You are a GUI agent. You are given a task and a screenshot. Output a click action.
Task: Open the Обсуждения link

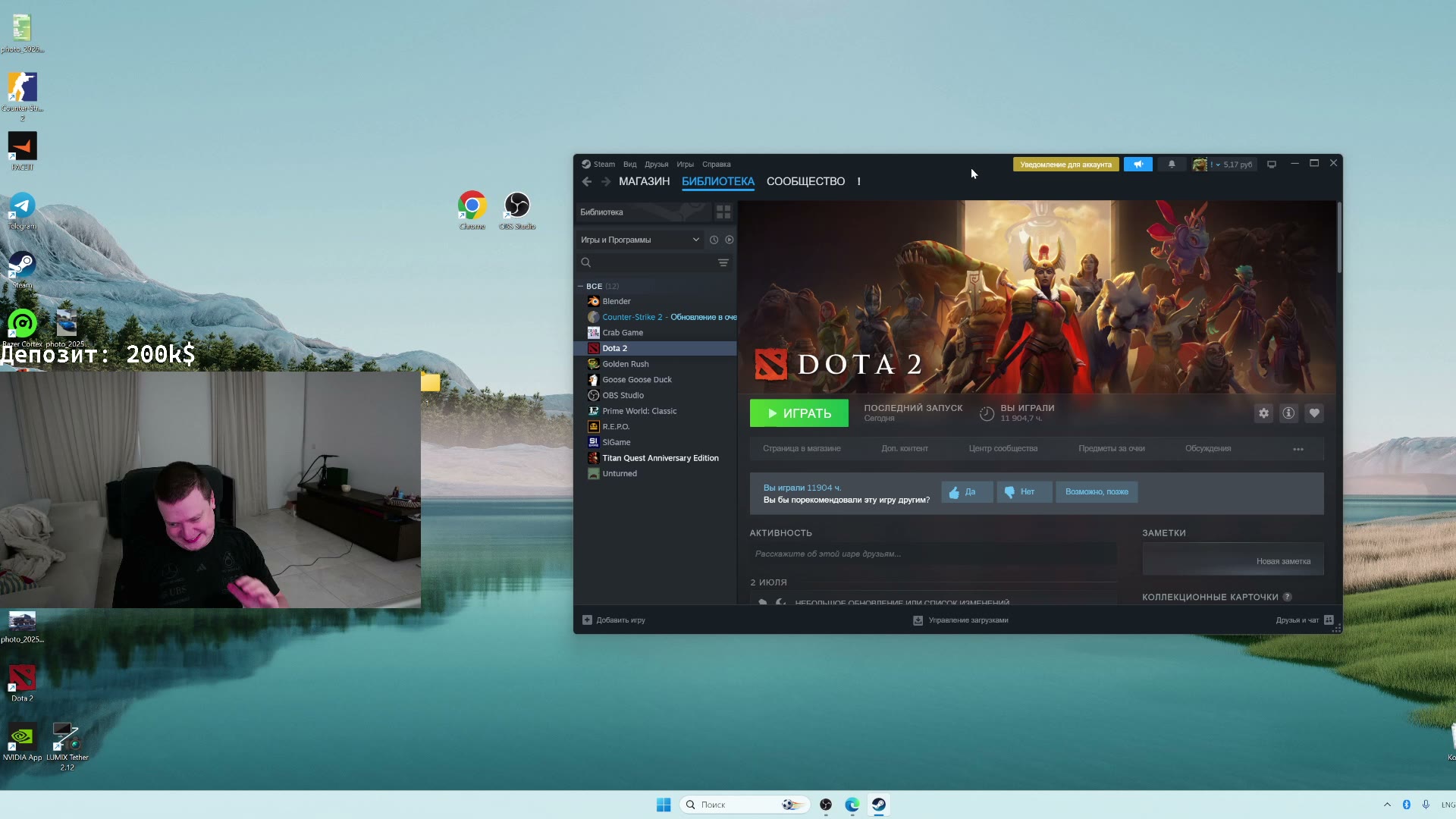pyautogui.click(x=1208, y=449)
